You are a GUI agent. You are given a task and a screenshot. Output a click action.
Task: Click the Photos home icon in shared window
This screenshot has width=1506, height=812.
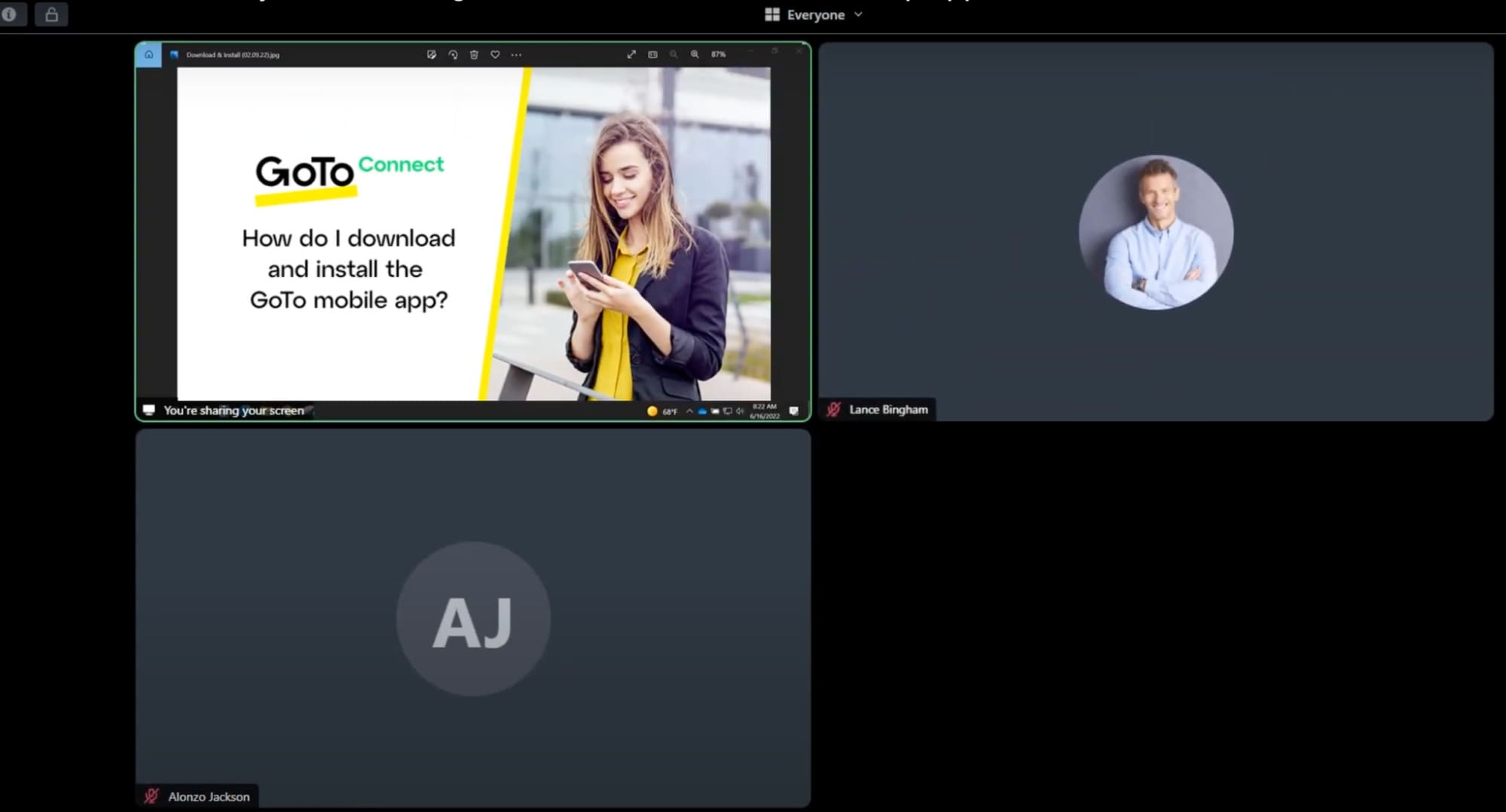pyautogui.click(x=148, y=55)
